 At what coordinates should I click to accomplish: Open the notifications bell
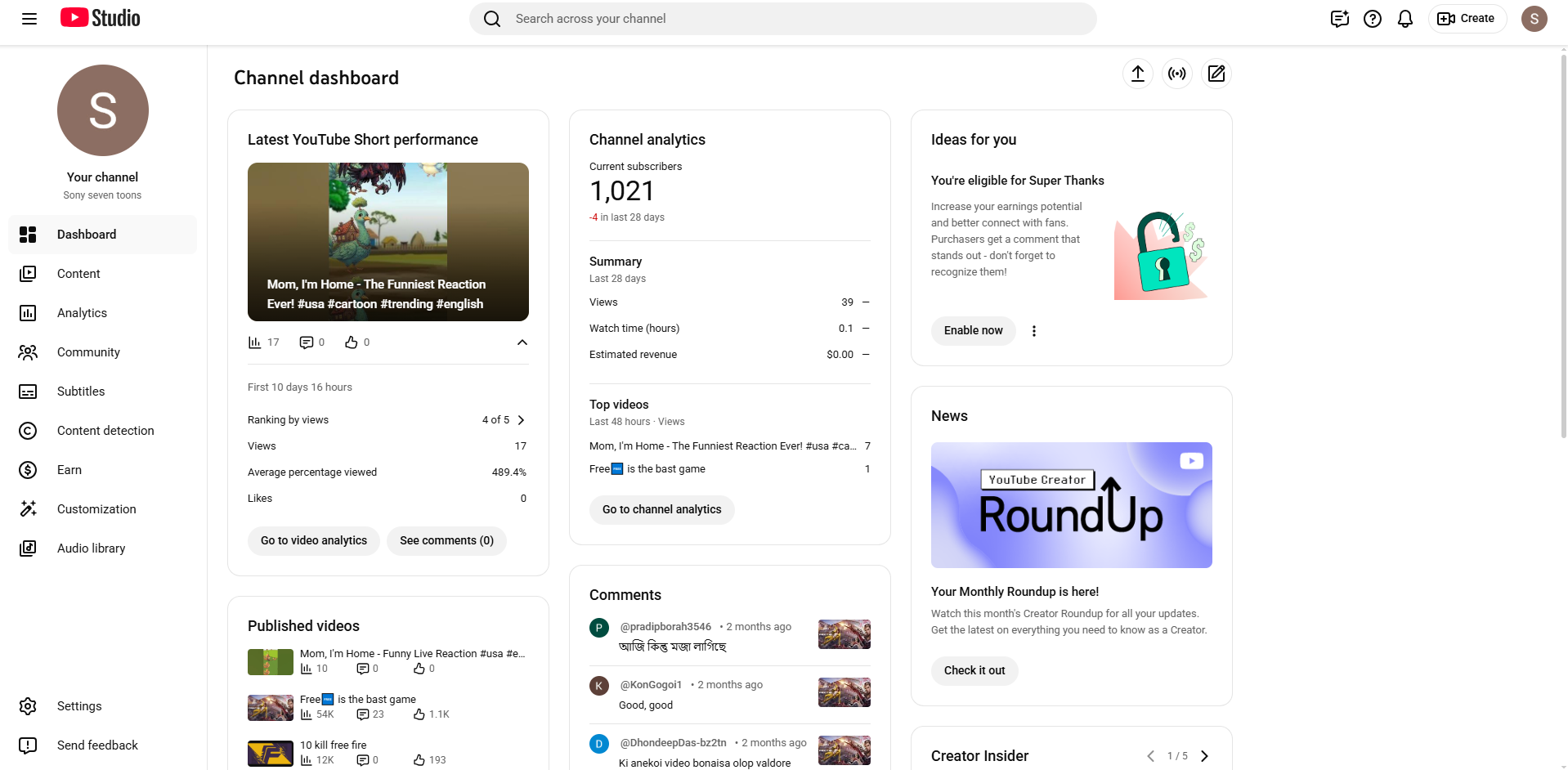(1404, 19)
